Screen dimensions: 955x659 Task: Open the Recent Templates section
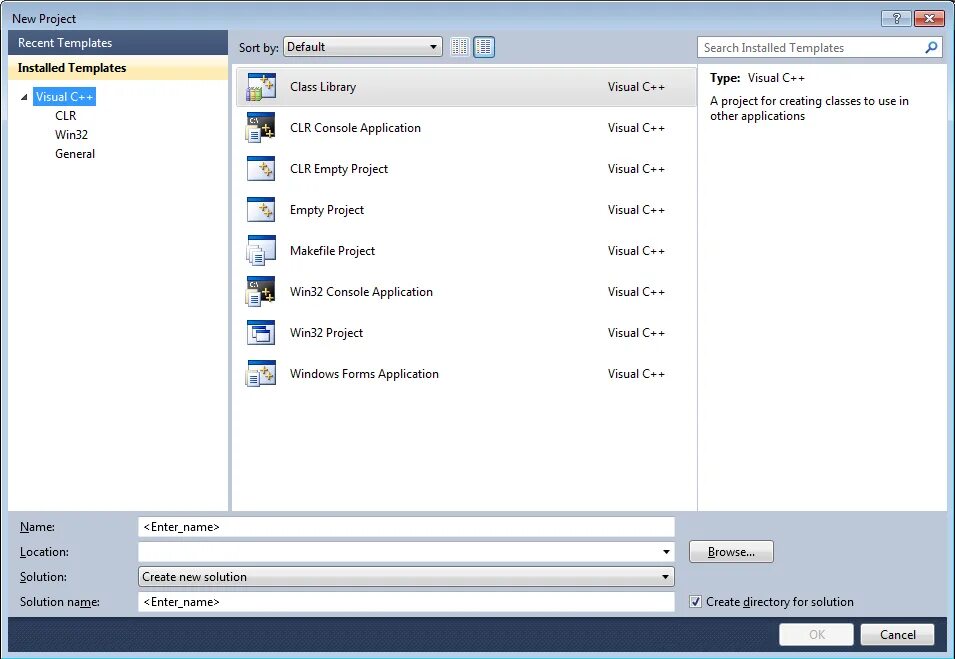pos(118,43)
